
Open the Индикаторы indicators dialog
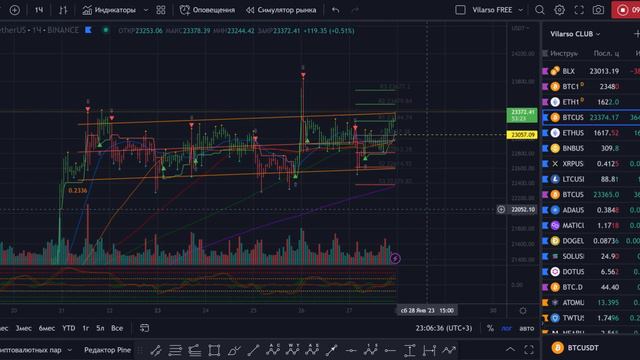point(109,10)
